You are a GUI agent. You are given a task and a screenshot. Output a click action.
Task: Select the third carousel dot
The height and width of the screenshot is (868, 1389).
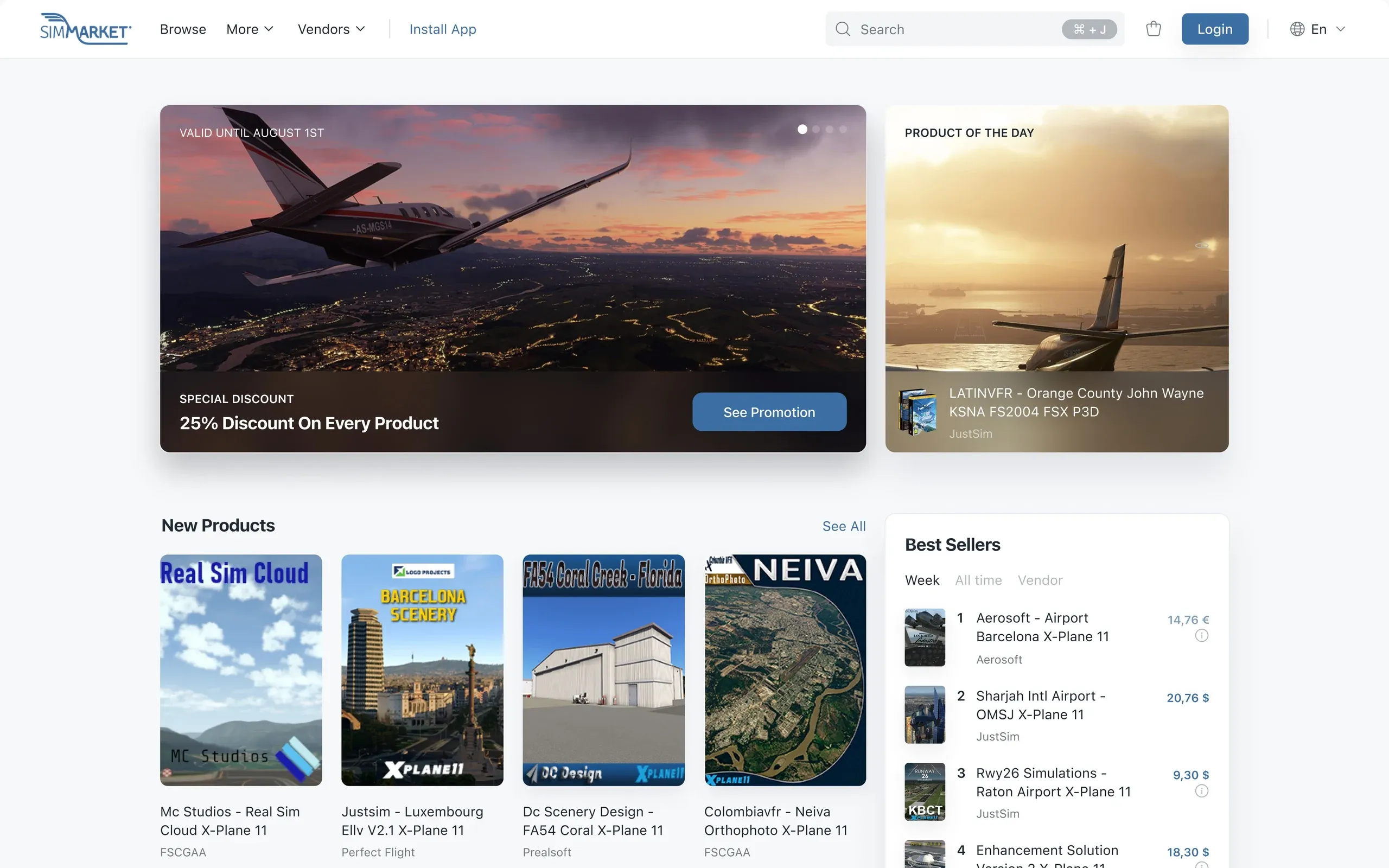[x=830, y=129]
